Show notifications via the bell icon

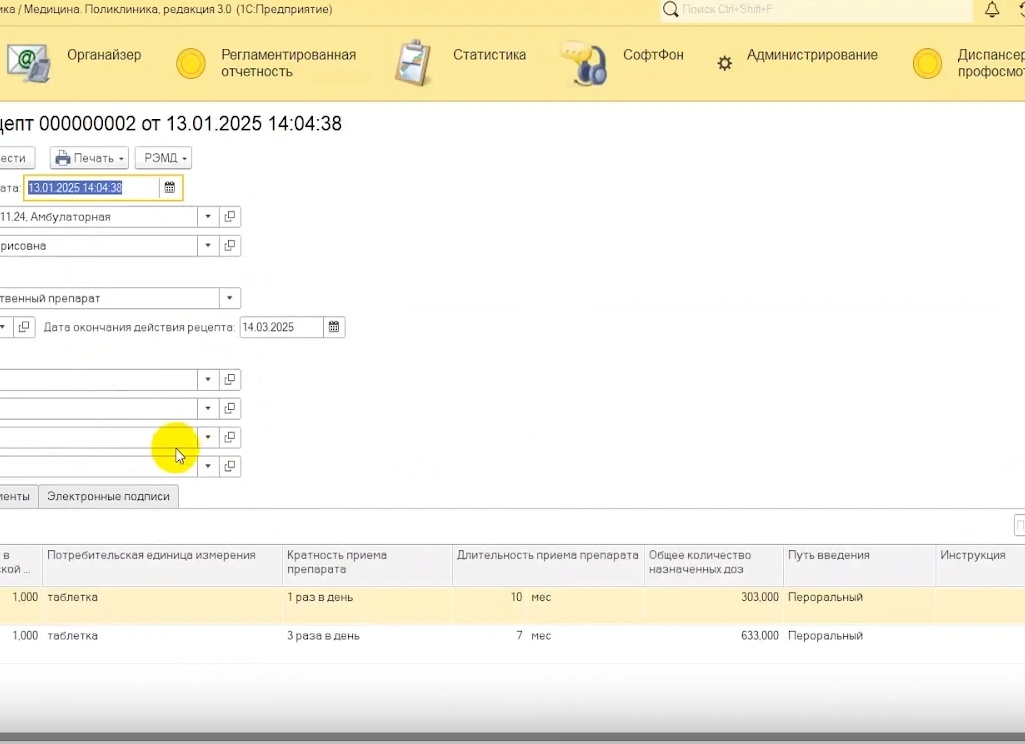coord(992,9)
